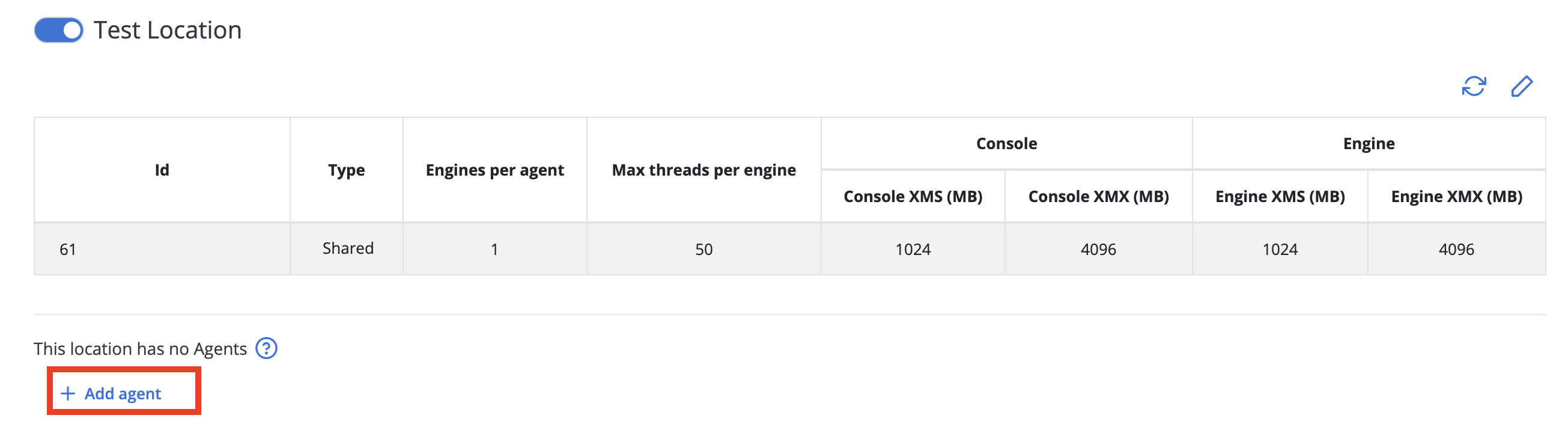This screenshot has height=421, width=1568.
Task: Click the Max threads per engine header
Action: 703,170
